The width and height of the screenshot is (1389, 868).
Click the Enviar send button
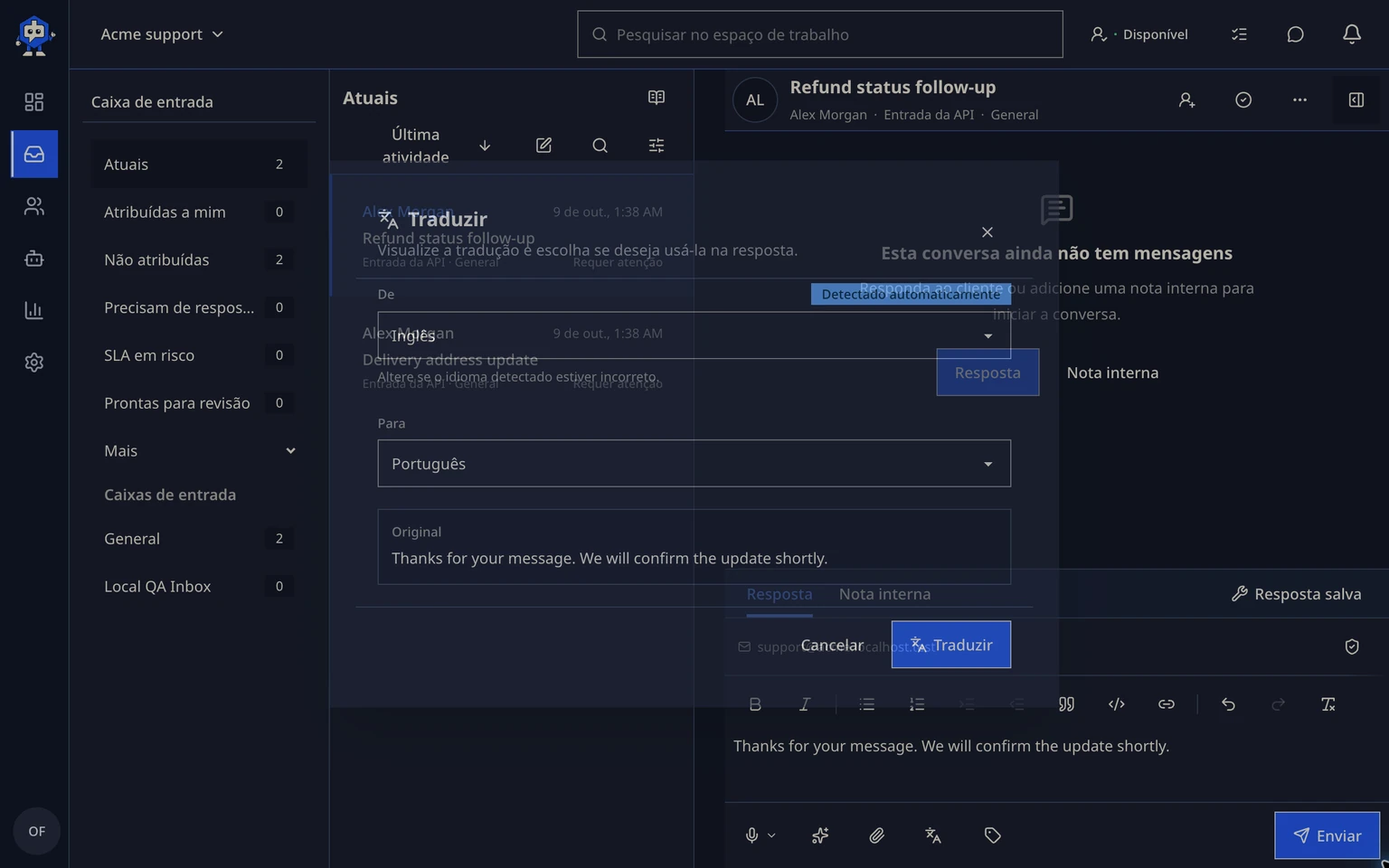[1327, 835]
